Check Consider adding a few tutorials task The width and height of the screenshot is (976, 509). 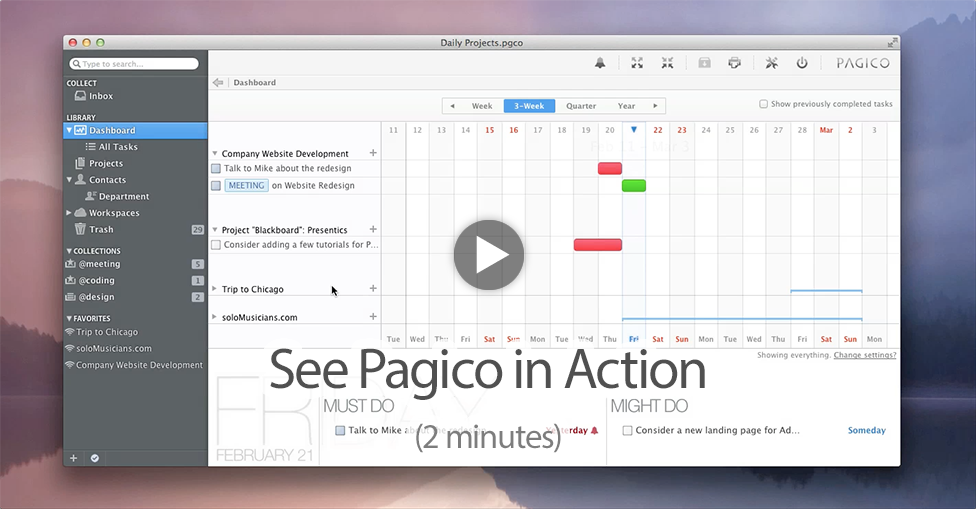pyautogui.click(x=216, y=245)
